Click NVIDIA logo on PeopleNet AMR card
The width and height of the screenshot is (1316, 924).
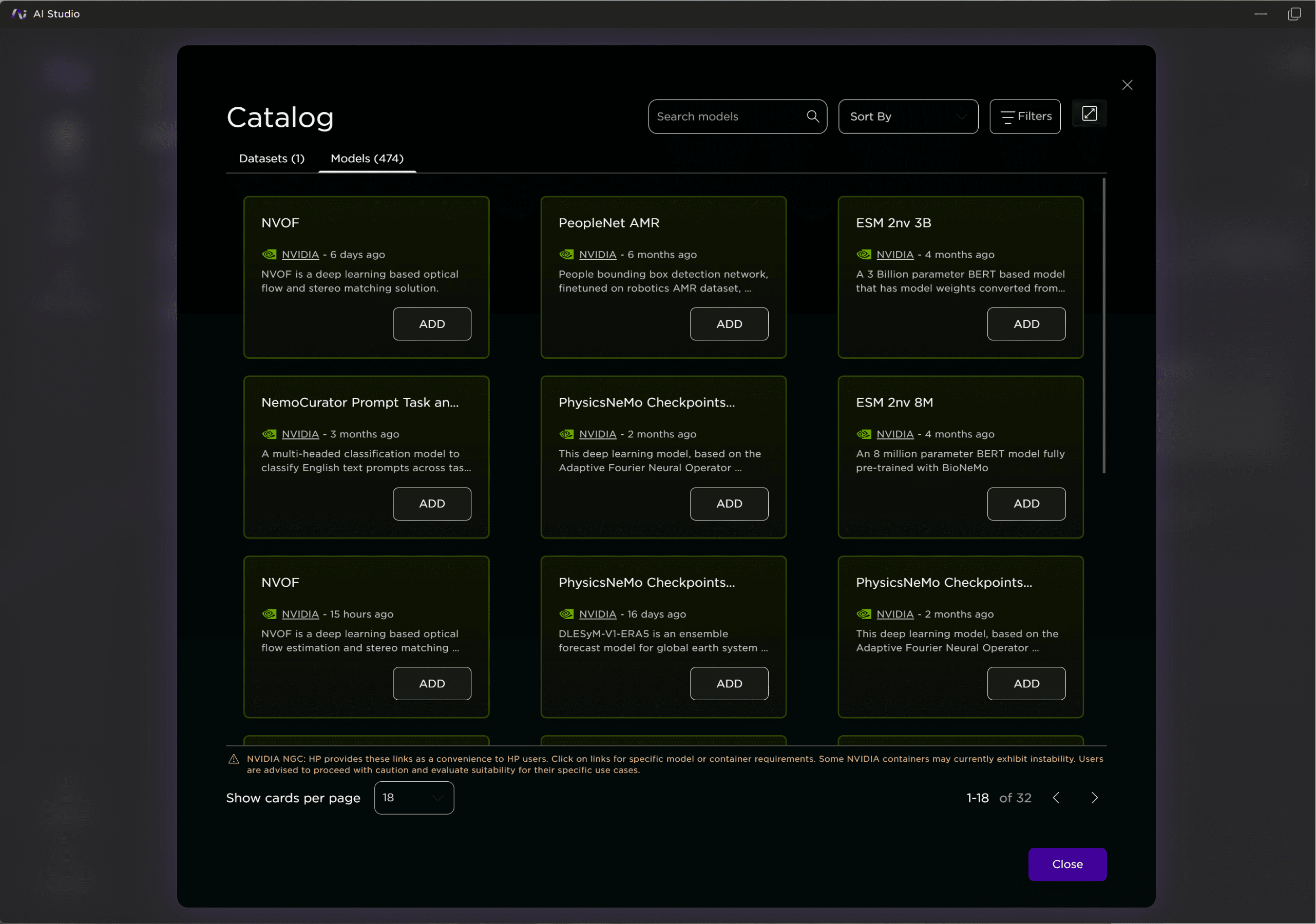coord(566,255)
